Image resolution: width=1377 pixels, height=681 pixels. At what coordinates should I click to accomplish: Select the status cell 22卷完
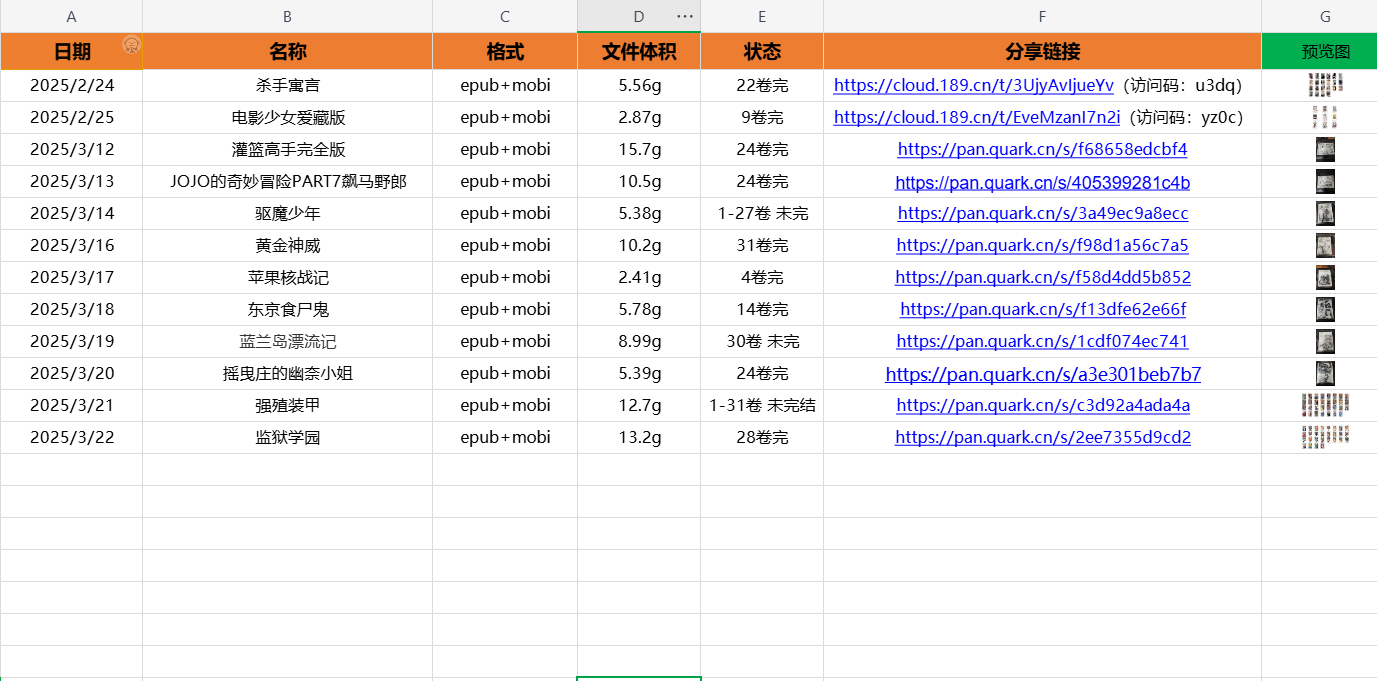pyautogui.click(x=762, y=86)
